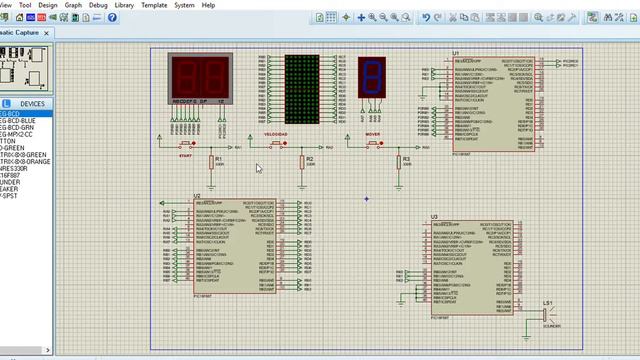Copy selection to clipboard icon
Image resolution: width=640 pixels, height=360 pixels.
[464, 18]
